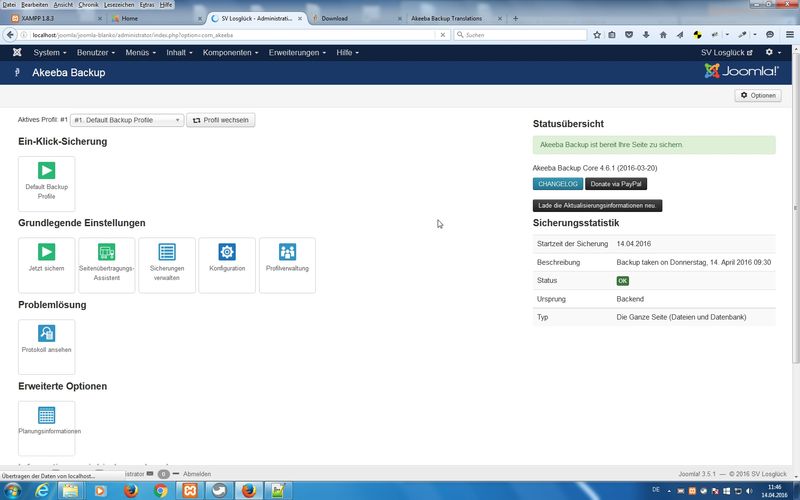800x500 pixels.
Task: Click the Pocket icon in Firefox toolbar
Action: [x=629, y=35]
